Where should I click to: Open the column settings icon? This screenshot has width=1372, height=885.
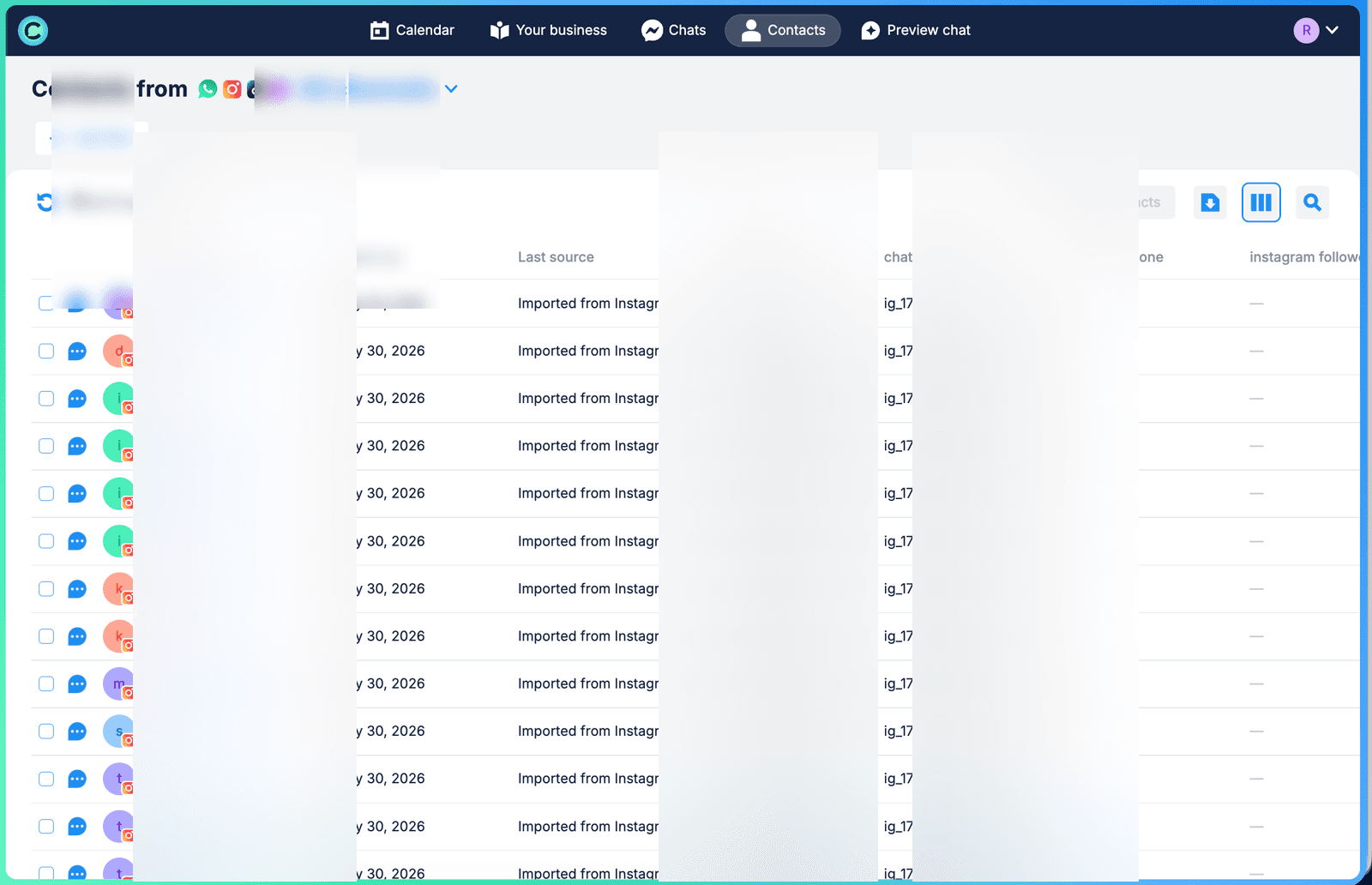point(1261,202)
